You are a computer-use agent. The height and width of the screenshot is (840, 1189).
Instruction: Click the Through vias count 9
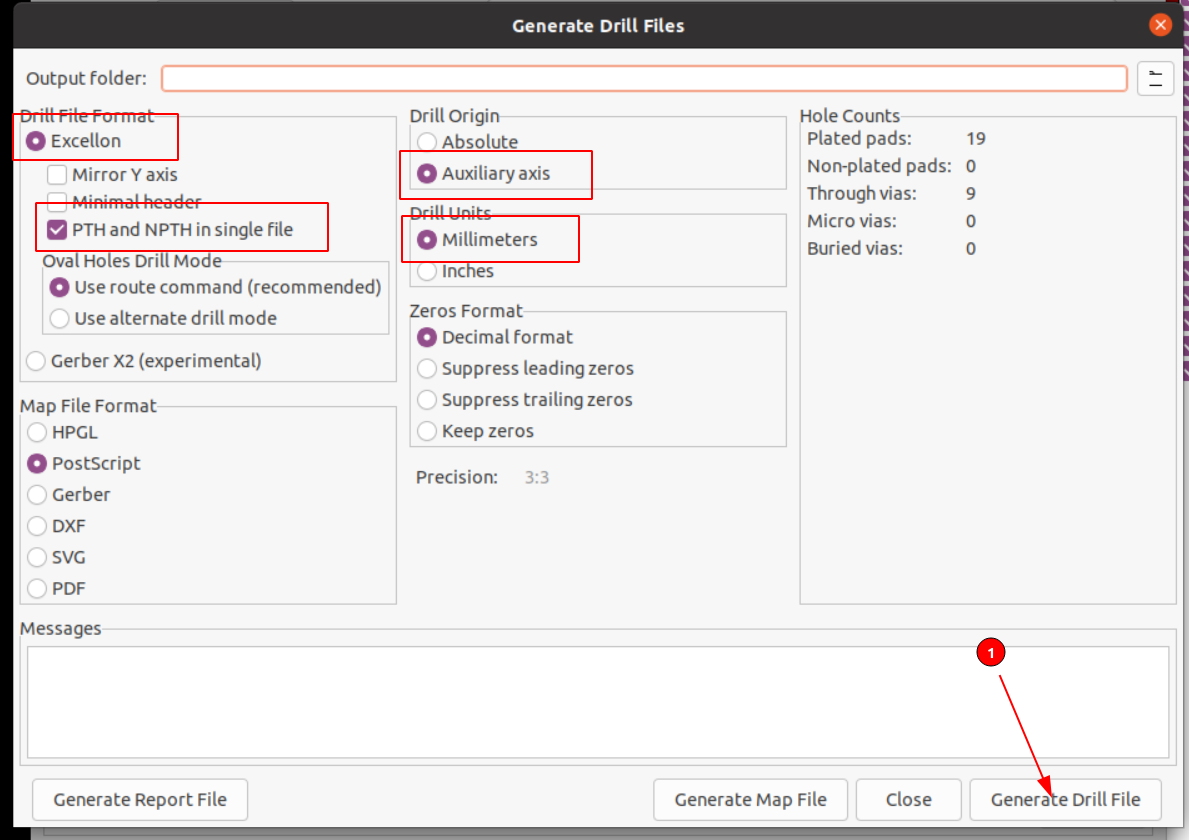point(971,193)
